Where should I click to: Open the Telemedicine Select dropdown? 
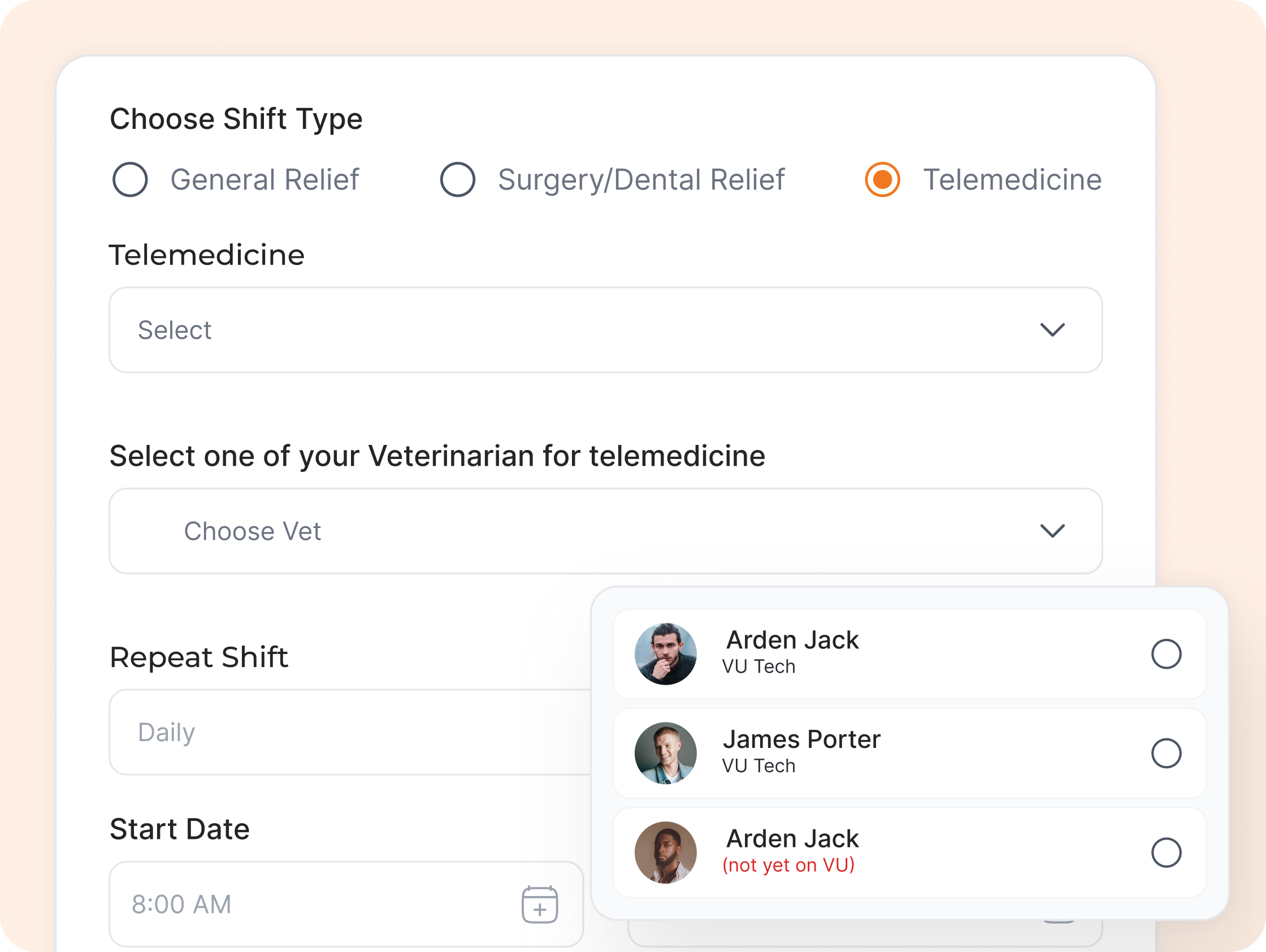click(605, 330)
